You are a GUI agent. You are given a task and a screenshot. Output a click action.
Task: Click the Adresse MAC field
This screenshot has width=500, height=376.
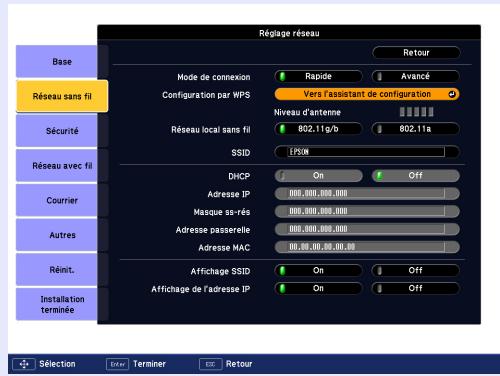pos(367,247)
